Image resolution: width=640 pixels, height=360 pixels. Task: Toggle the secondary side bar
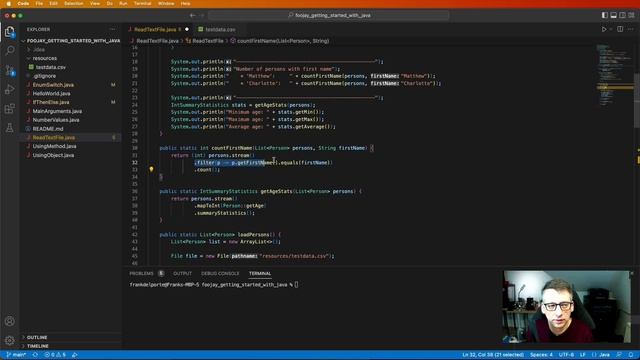pos(622,15)
